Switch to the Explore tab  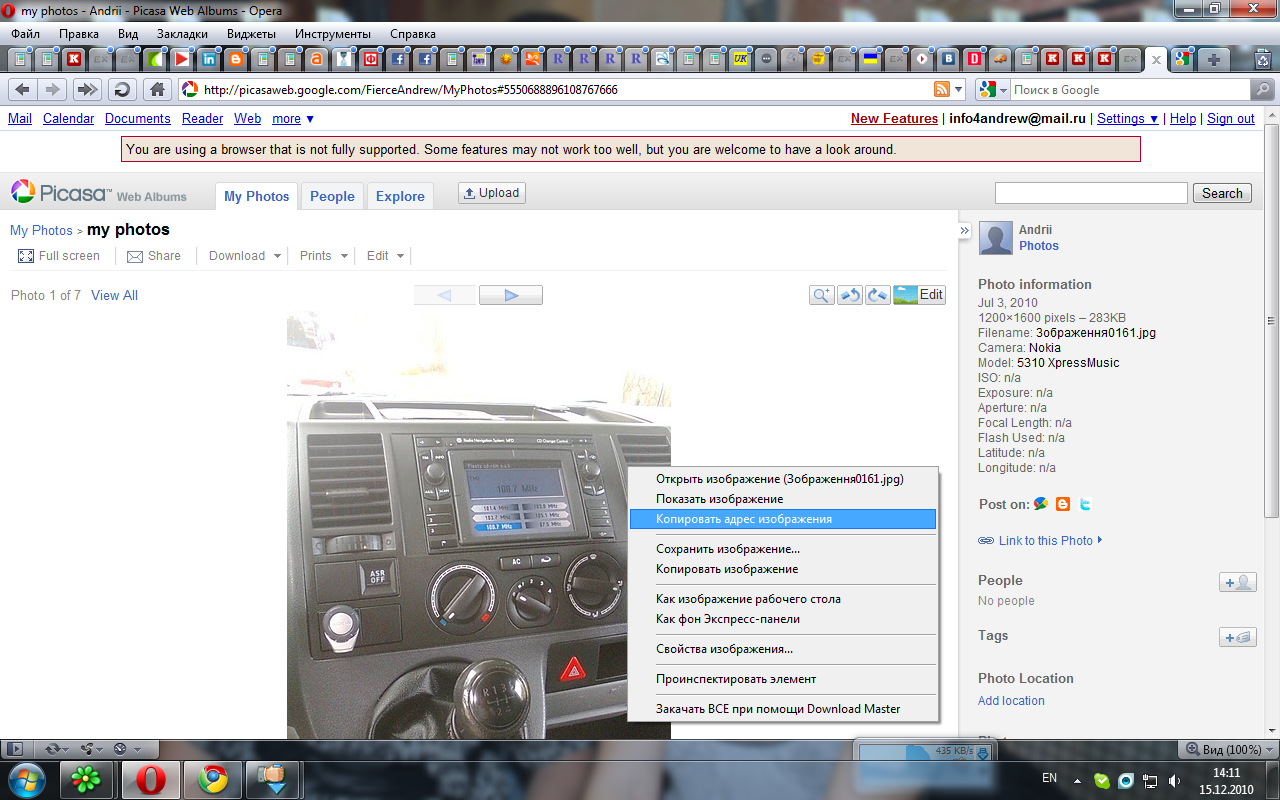400,196
